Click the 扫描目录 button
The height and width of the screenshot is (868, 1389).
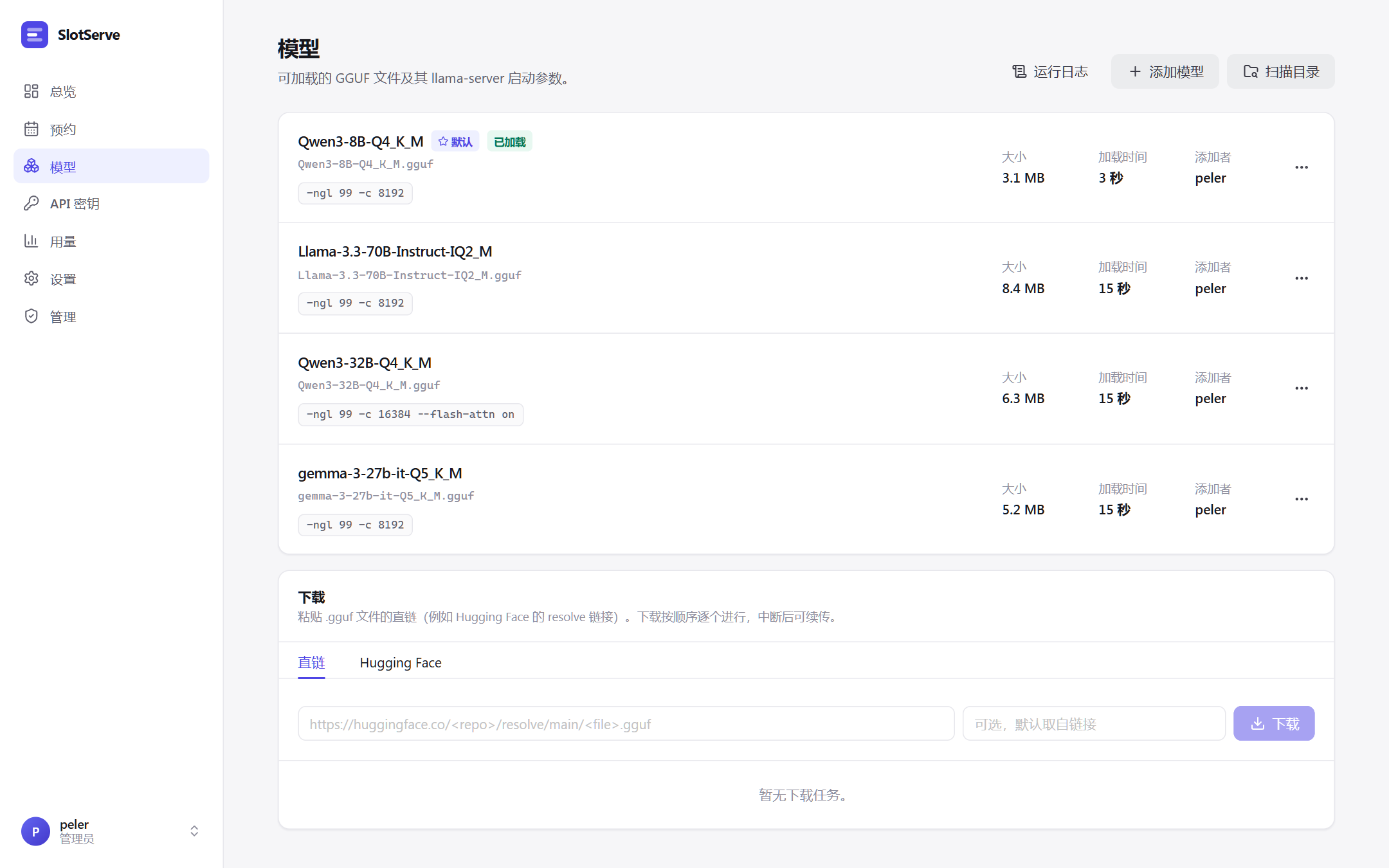pos(1281,71)
